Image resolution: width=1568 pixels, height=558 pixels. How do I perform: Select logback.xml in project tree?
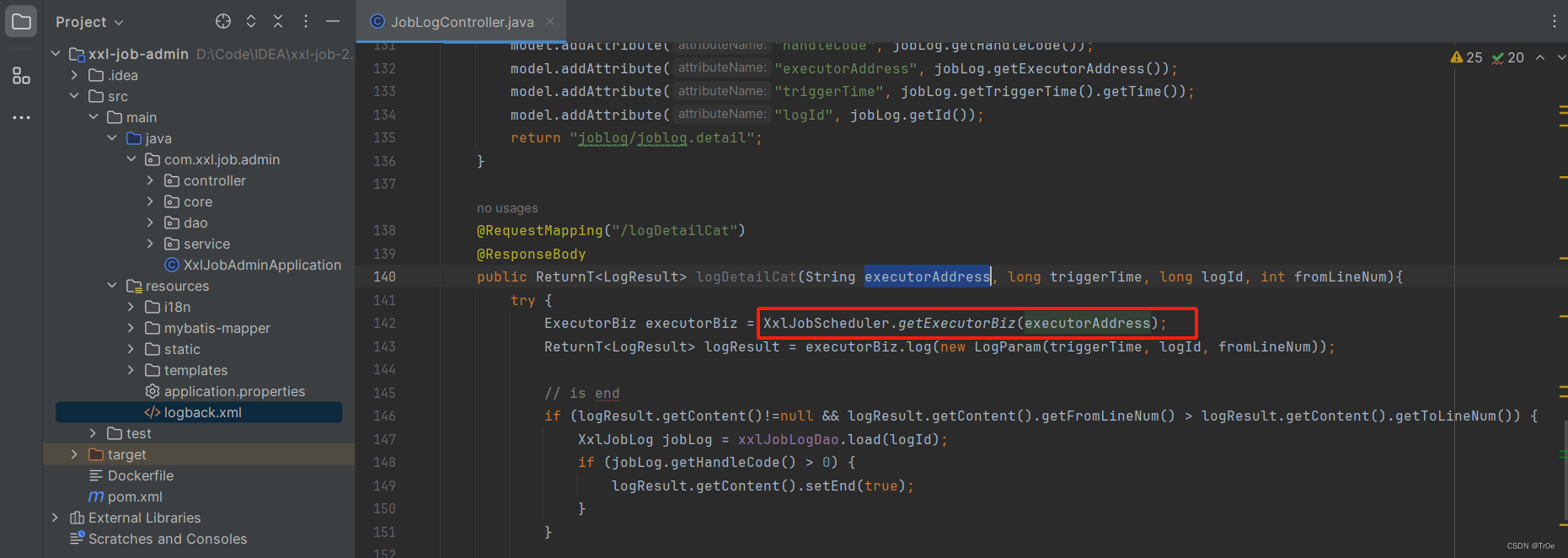click(x=199, y=412)
